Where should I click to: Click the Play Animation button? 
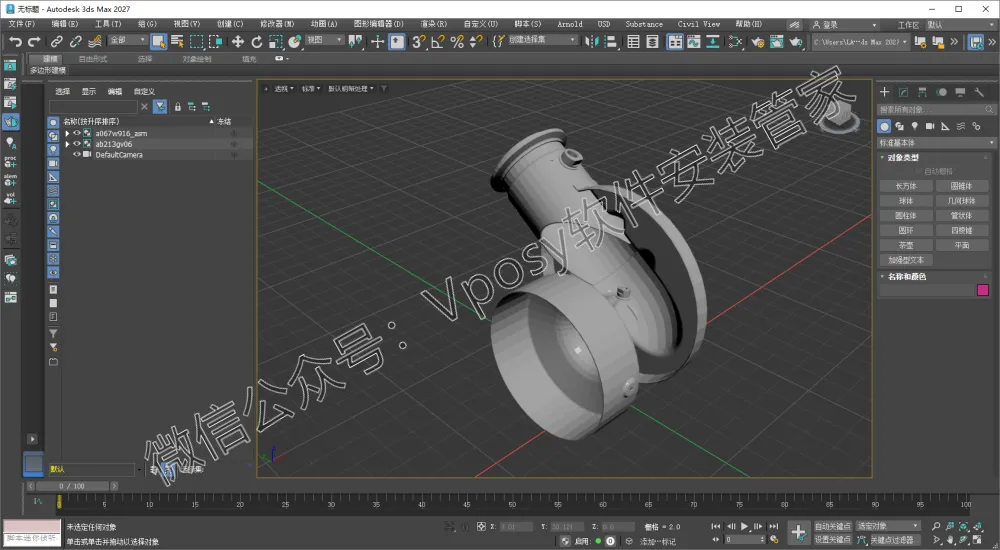(x=744, y=526)
